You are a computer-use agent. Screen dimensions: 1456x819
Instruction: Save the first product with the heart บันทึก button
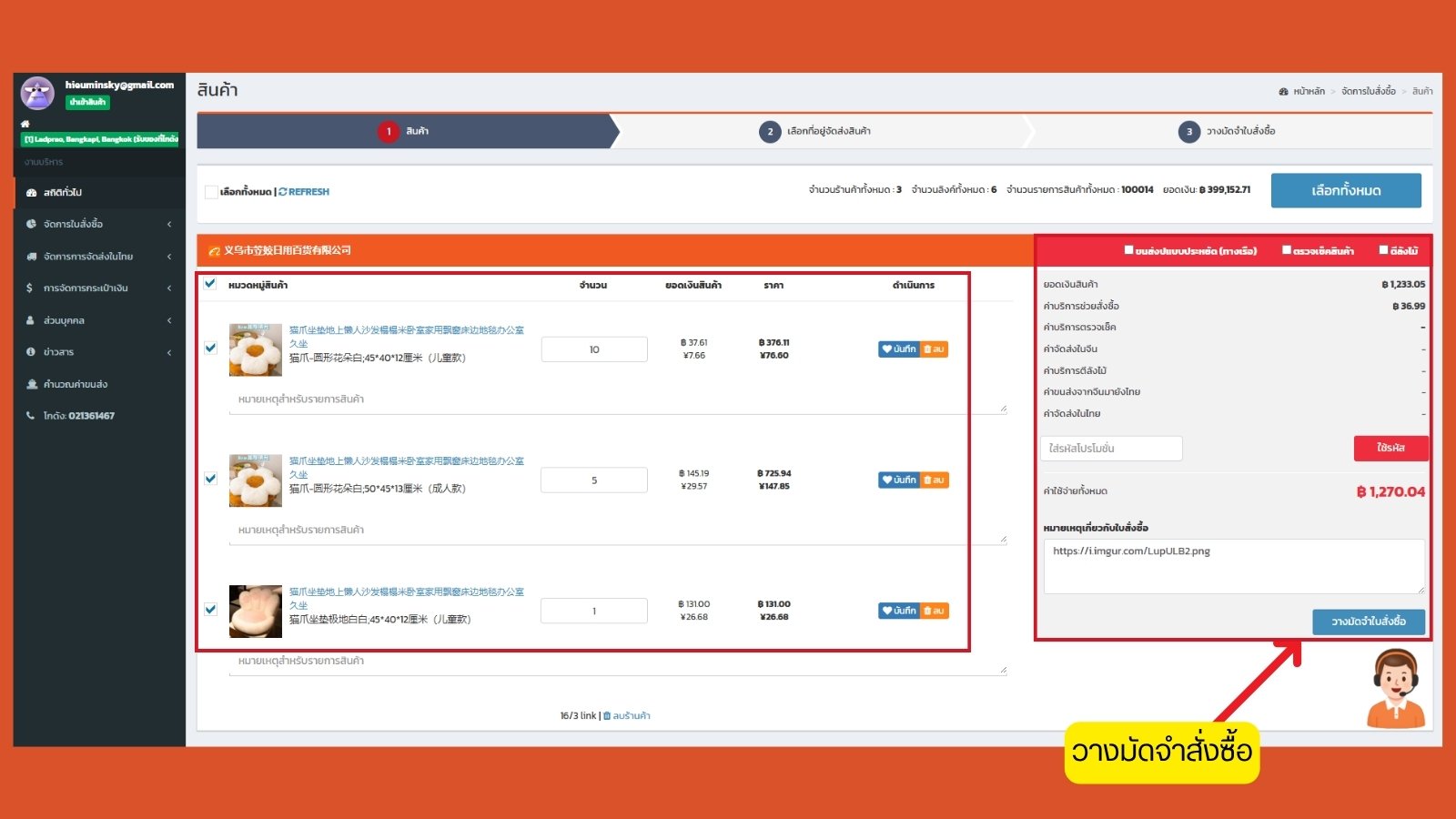[899, 349]
